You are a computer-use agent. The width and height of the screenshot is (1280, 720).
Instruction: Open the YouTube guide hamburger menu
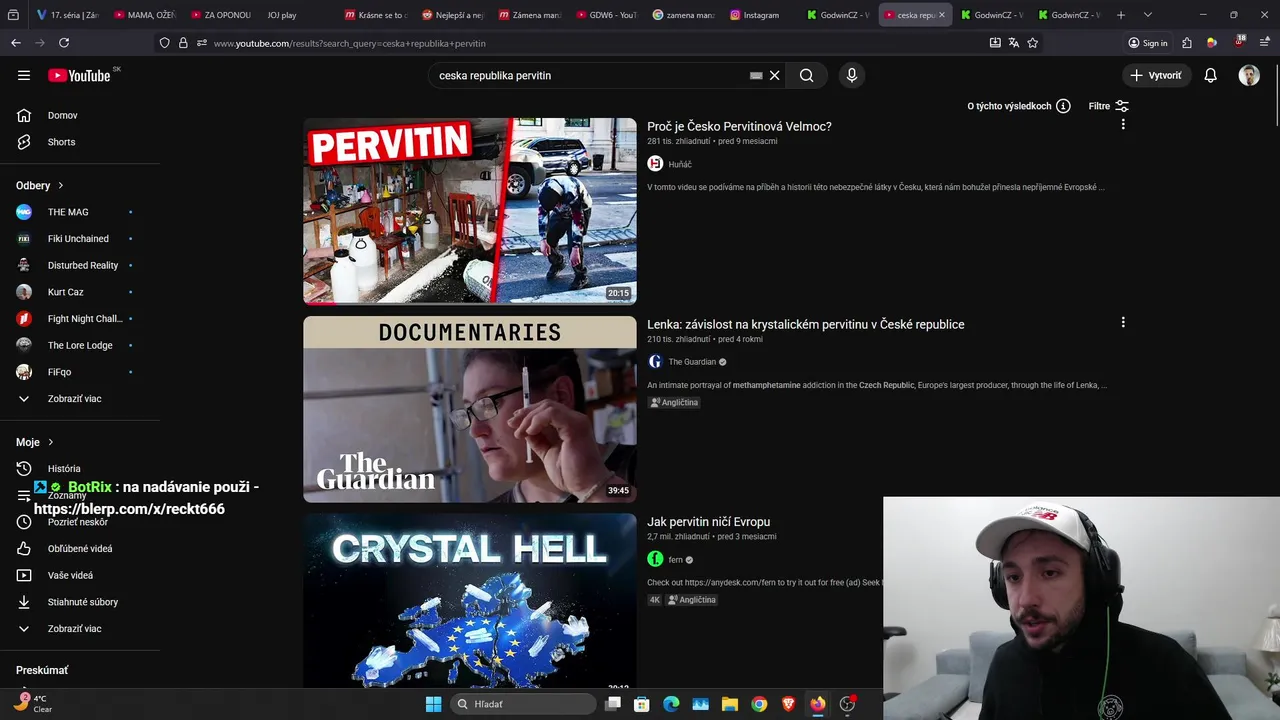(x=24, y=75)
